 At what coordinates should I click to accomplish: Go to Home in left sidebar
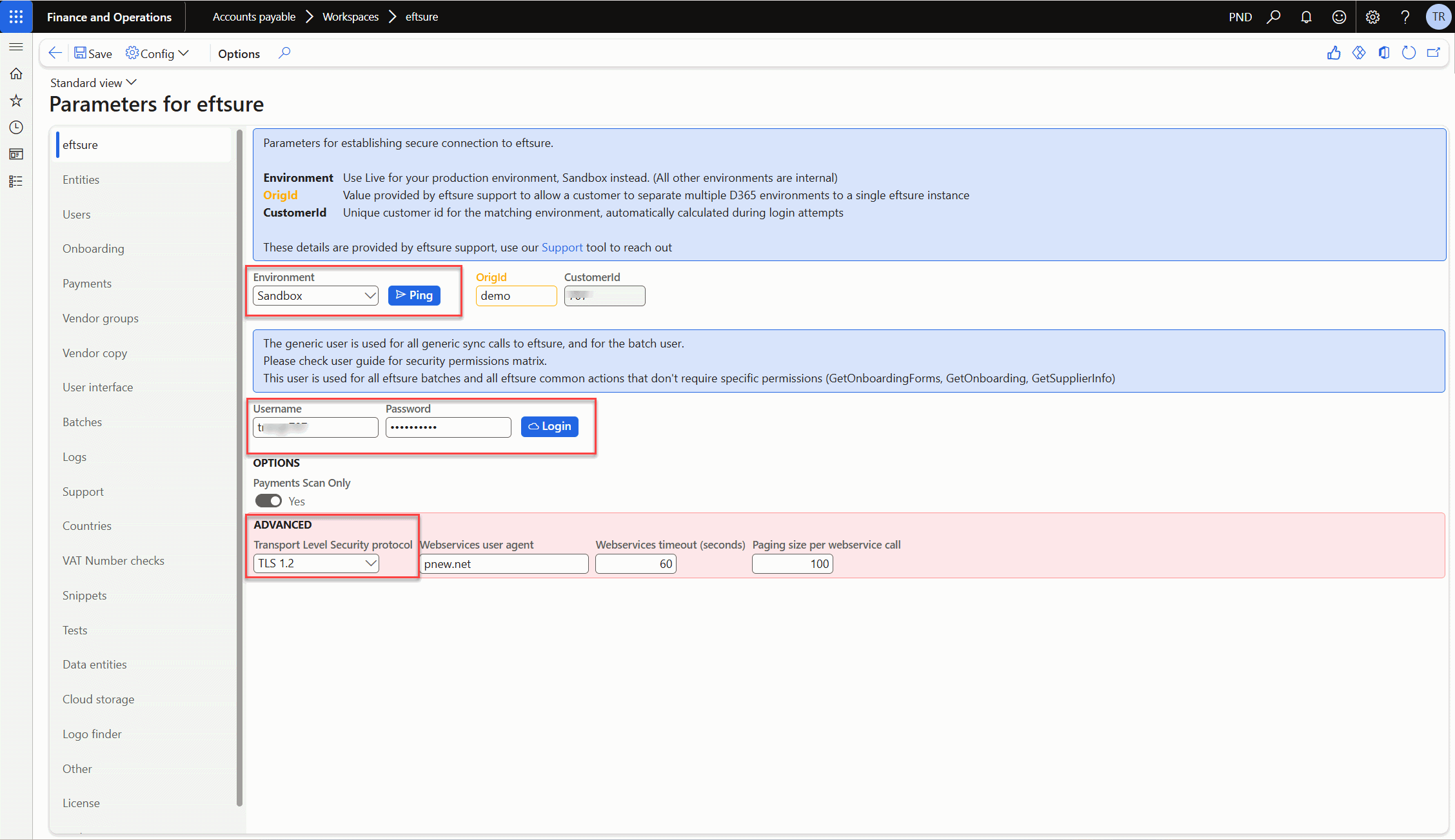click(16, 73)
